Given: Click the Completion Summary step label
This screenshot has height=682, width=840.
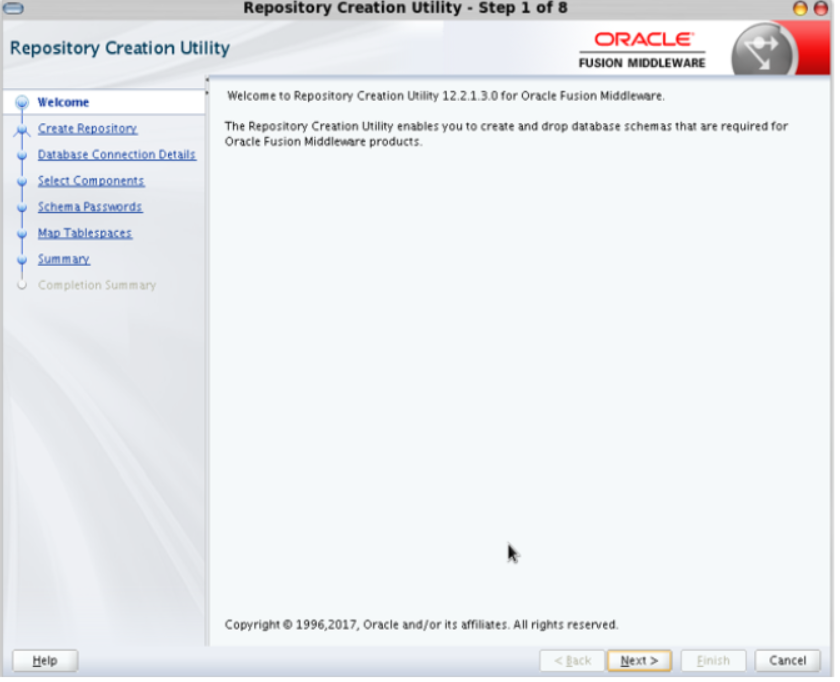Looking at the screenshot, I should 97,285.
